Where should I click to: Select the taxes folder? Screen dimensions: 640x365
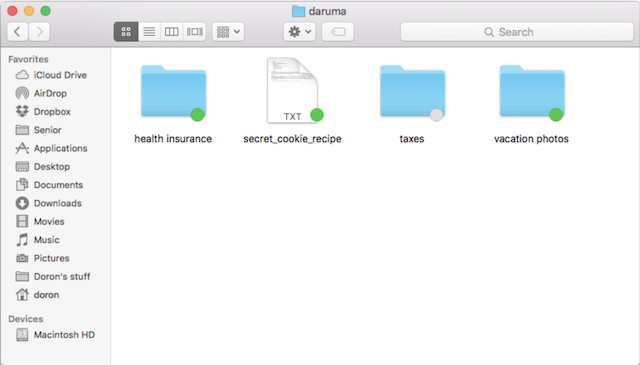tap(412, 92)
